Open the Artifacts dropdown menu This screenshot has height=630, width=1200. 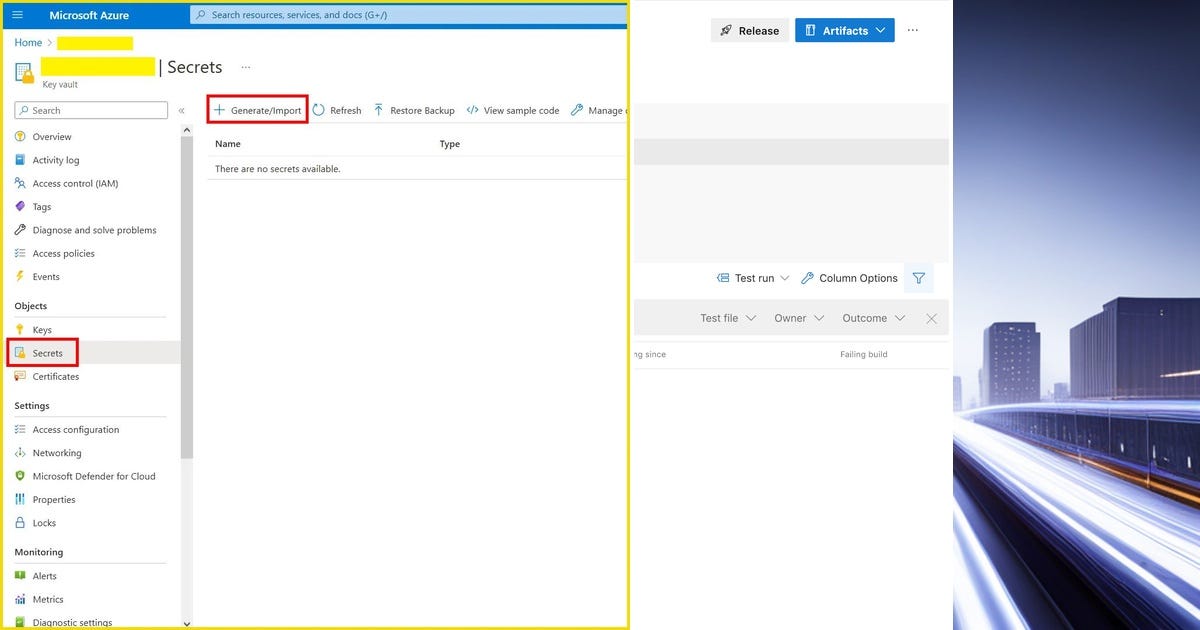coord(844,30)
